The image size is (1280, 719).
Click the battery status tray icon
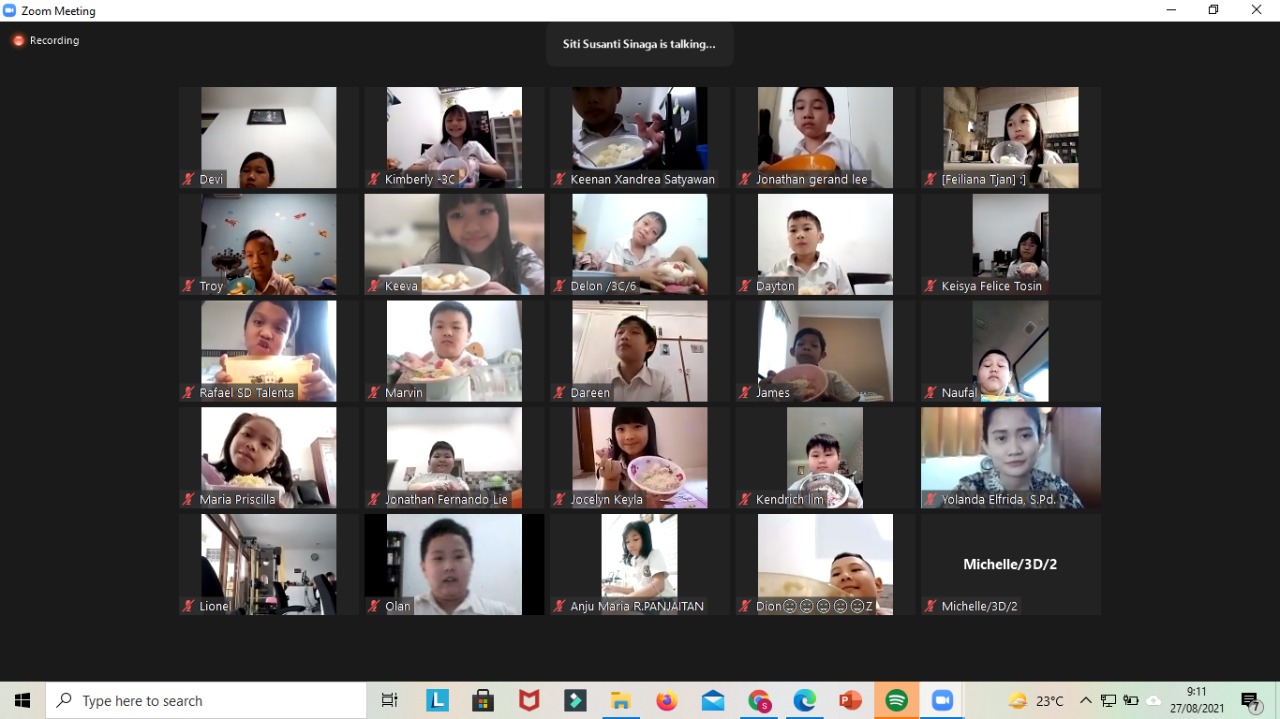tap(1131, 701)
